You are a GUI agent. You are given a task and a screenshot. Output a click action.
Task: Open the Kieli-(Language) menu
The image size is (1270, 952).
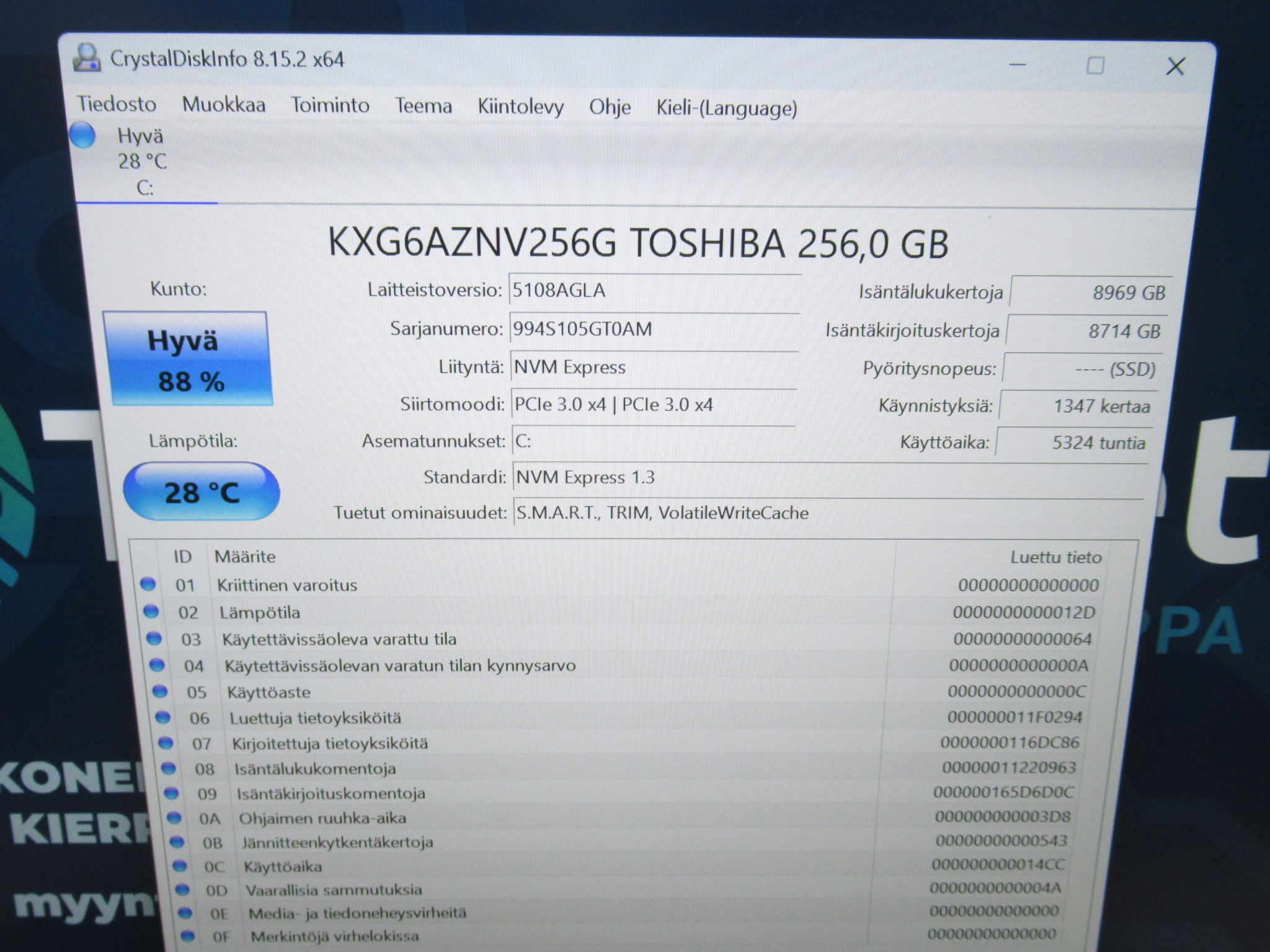[x=727, y=108]
